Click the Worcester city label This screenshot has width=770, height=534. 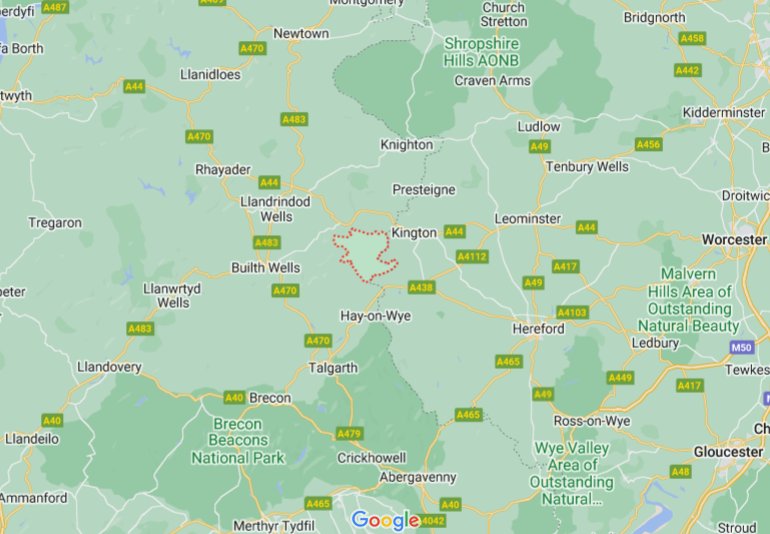point(734,240)
